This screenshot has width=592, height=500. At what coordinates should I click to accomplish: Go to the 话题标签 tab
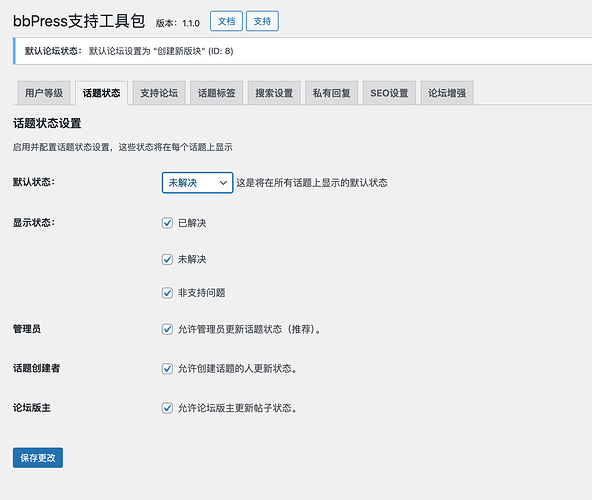tap(217, 93)
